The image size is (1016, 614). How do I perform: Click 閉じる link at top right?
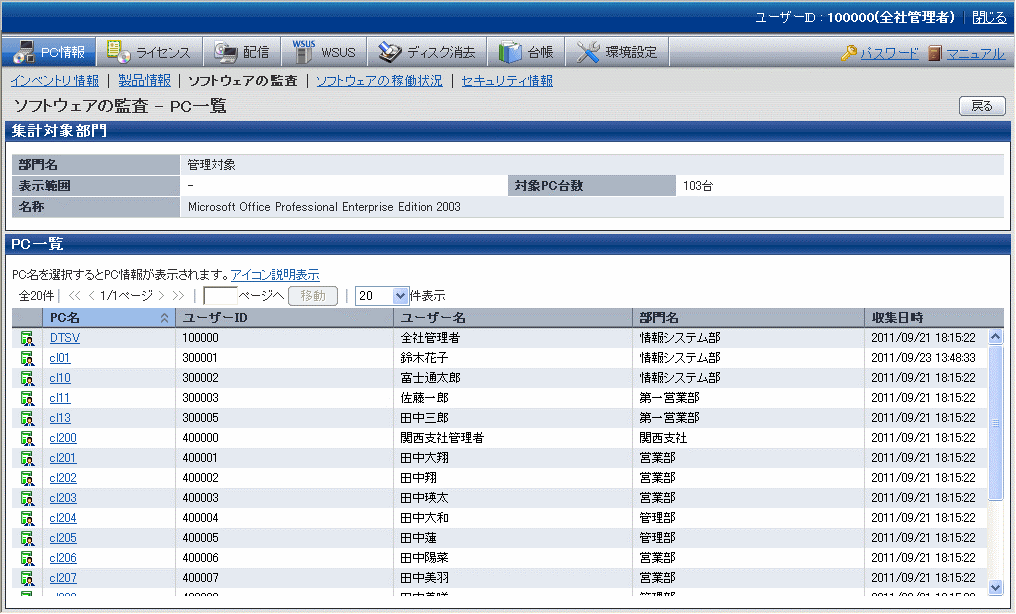tap(989, 18)
